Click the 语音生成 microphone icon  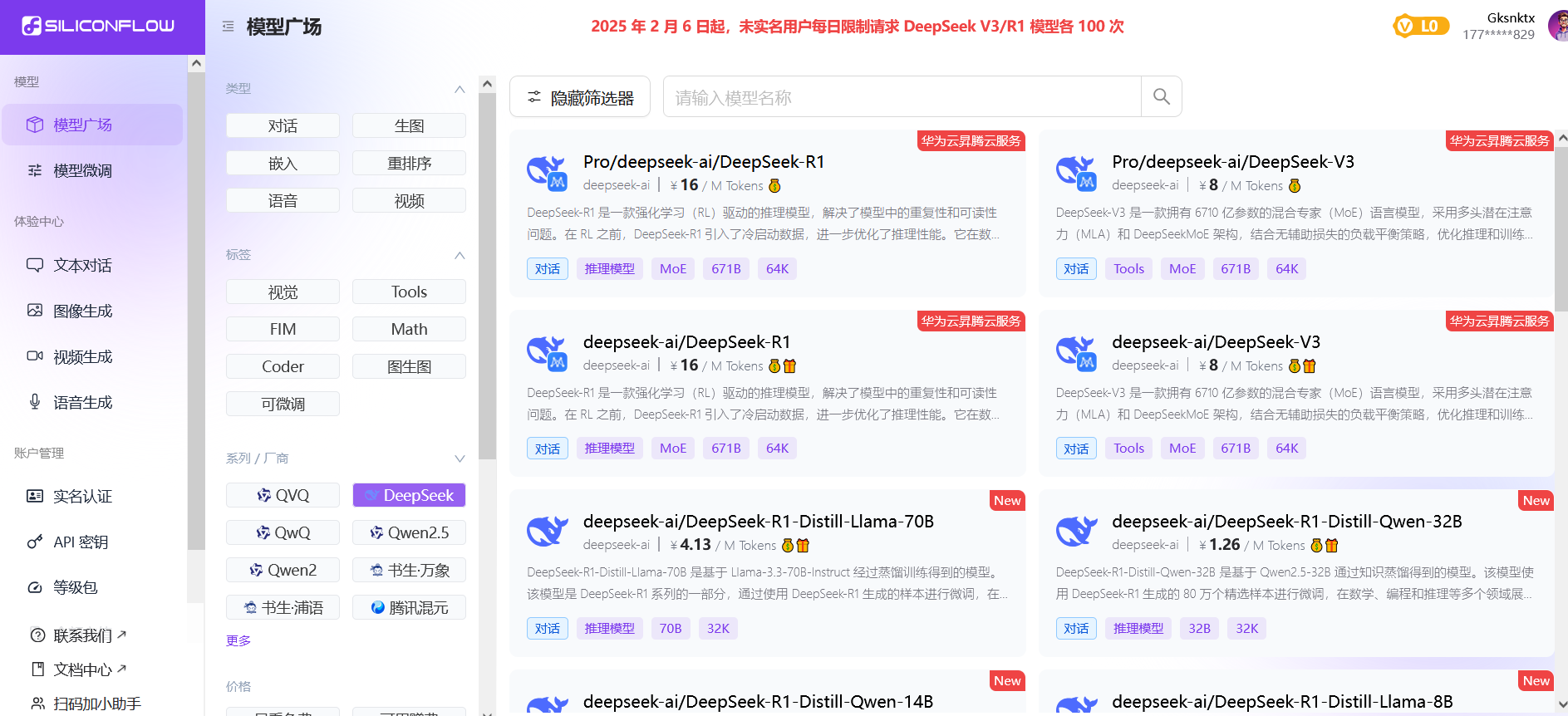35,402
